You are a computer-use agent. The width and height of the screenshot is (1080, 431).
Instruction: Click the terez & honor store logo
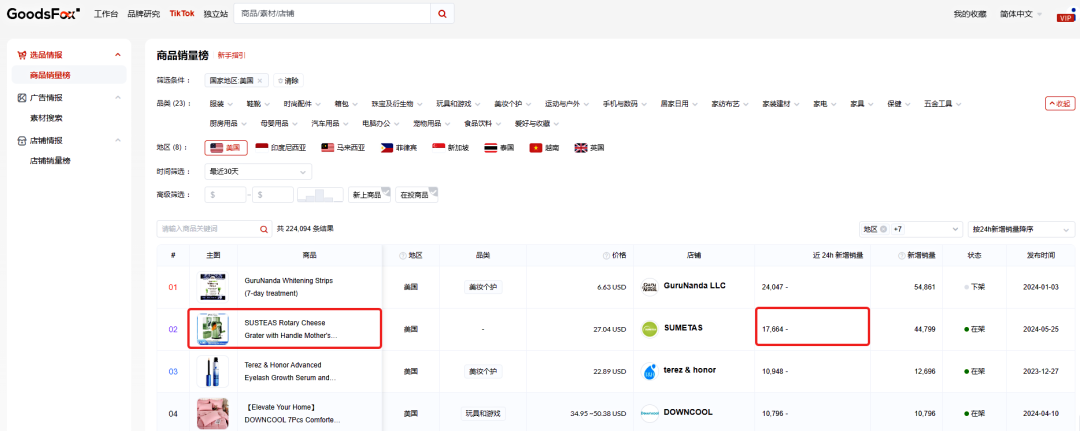pos(650,371)
